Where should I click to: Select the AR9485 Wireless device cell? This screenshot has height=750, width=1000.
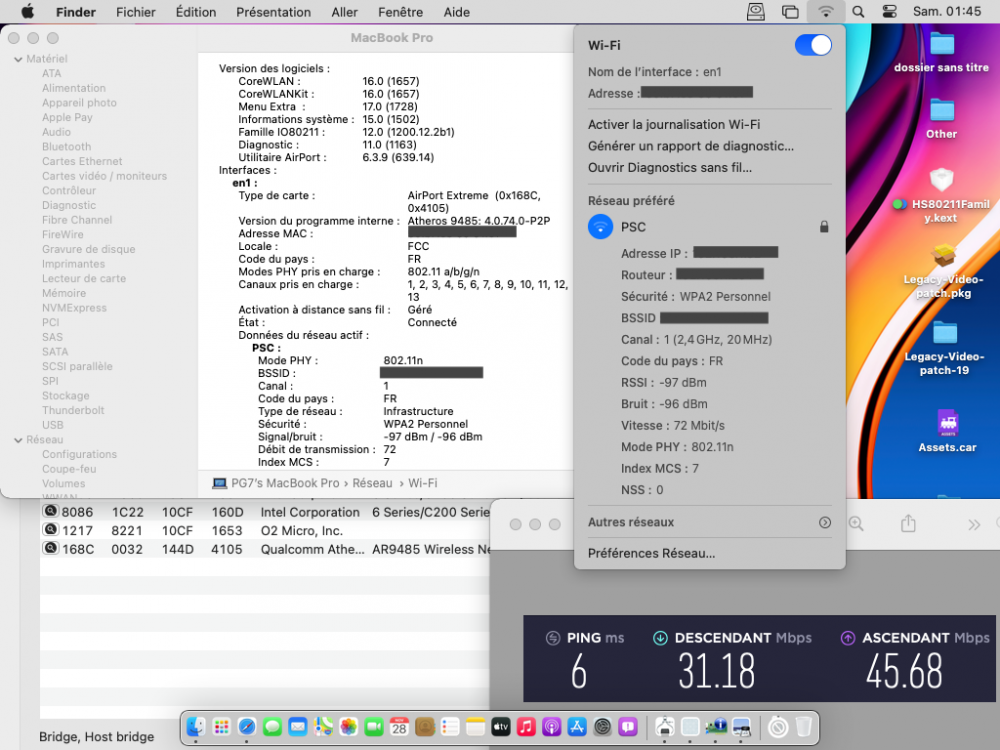coord(431,549)
